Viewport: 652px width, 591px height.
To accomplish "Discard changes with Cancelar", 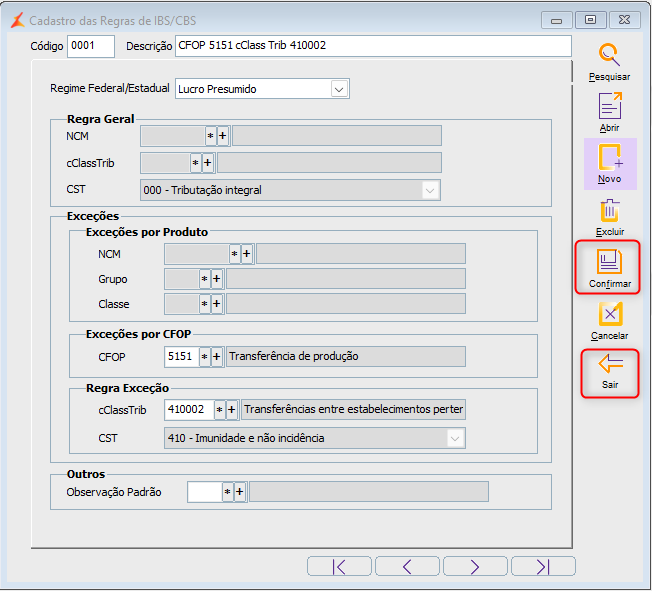I will [610, 321].
